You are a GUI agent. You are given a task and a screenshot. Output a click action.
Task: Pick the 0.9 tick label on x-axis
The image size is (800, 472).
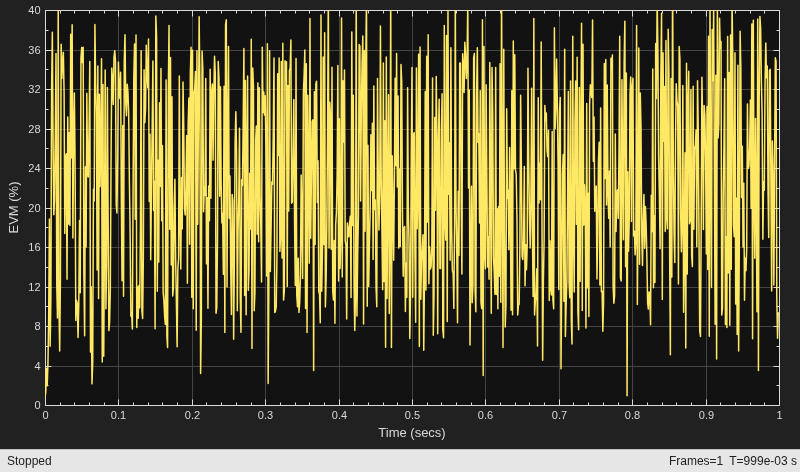(706, 415)
